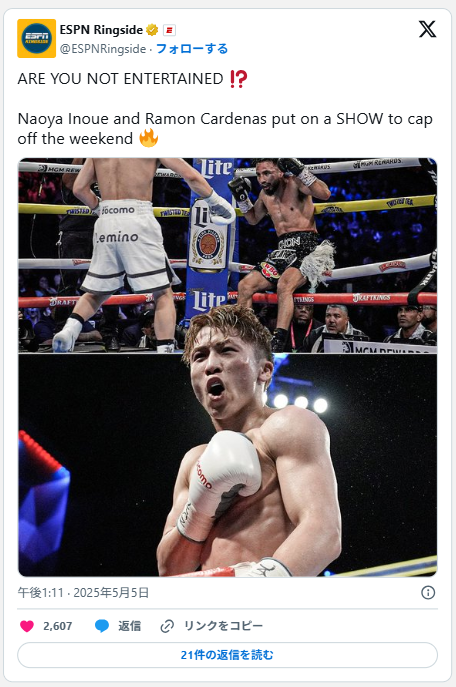Click the 返信 reply label
Viewport: 456px width, 687px height.
[129, 626]
